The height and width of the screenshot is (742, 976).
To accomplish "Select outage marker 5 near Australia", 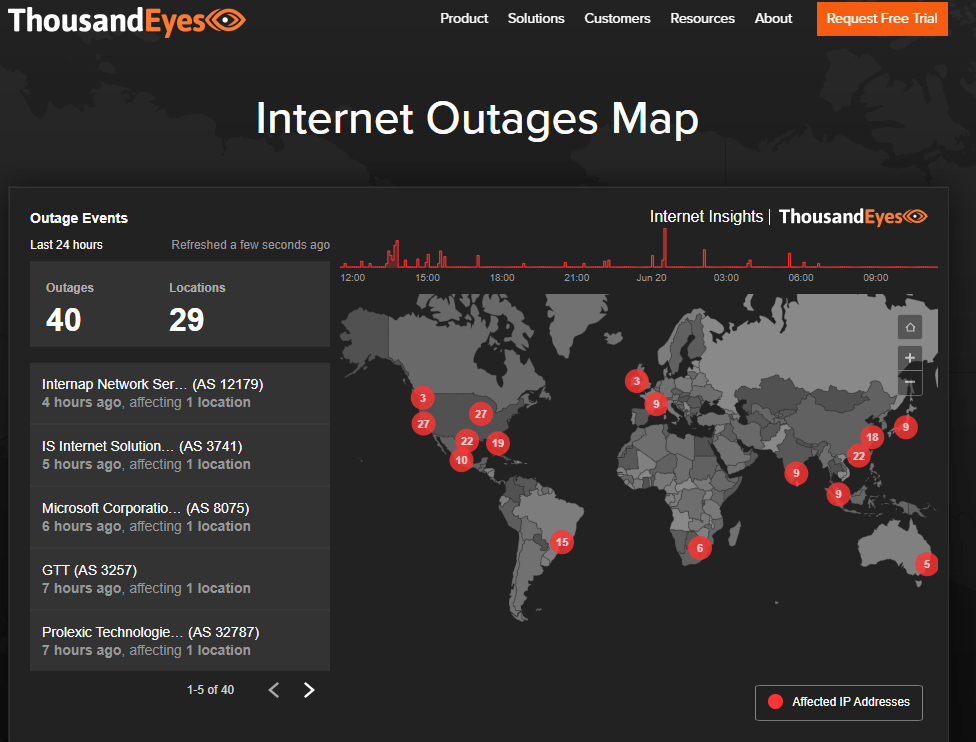I will coord(926,565).
